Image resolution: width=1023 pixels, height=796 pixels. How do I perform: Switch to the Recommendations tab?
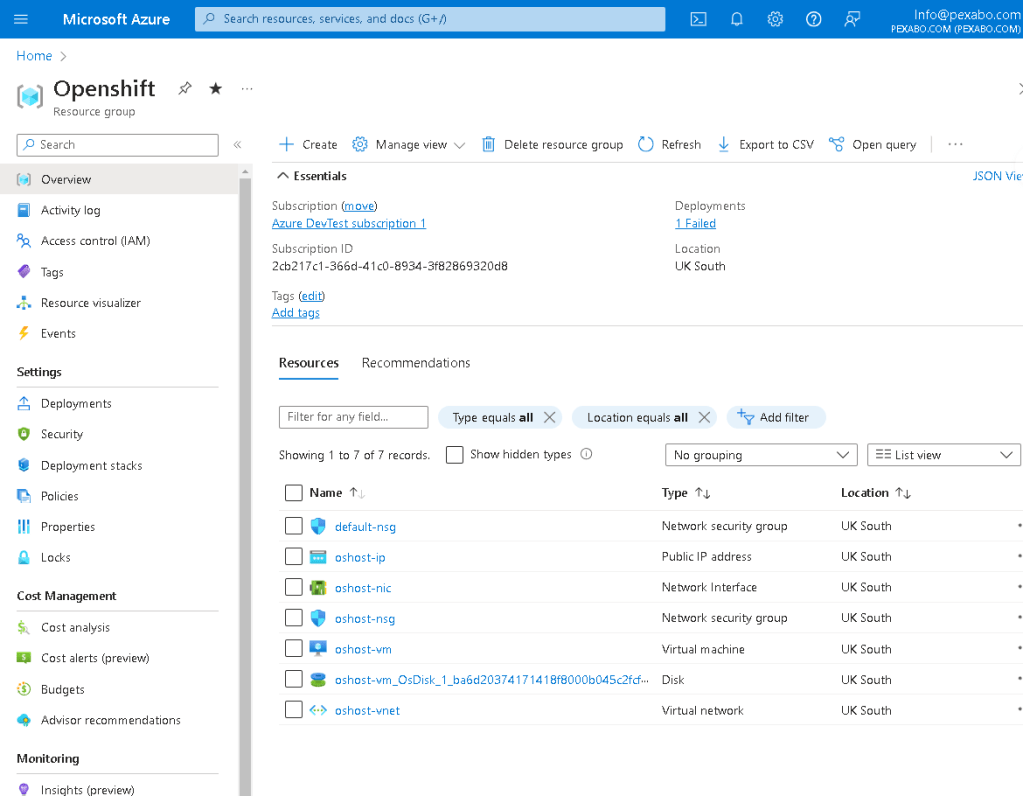click(x=416, y=363)
